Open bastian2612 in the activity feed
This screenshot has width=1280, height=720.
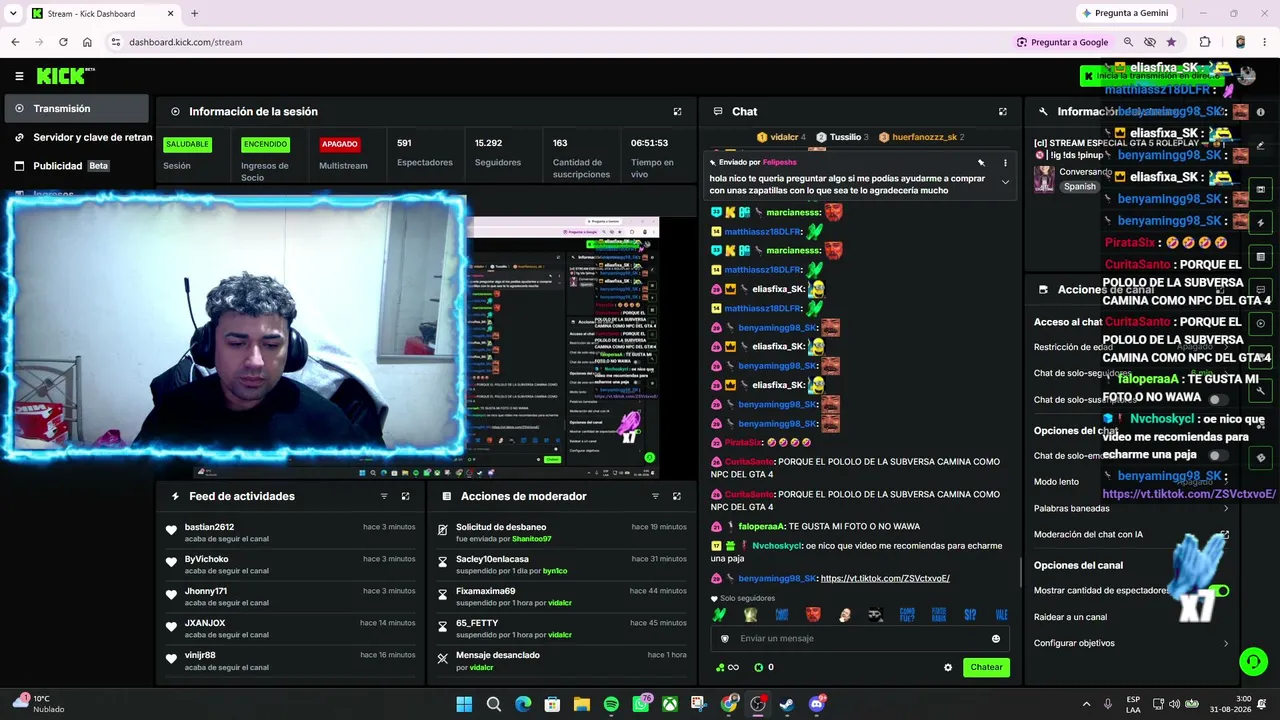(x=209, y=527)
